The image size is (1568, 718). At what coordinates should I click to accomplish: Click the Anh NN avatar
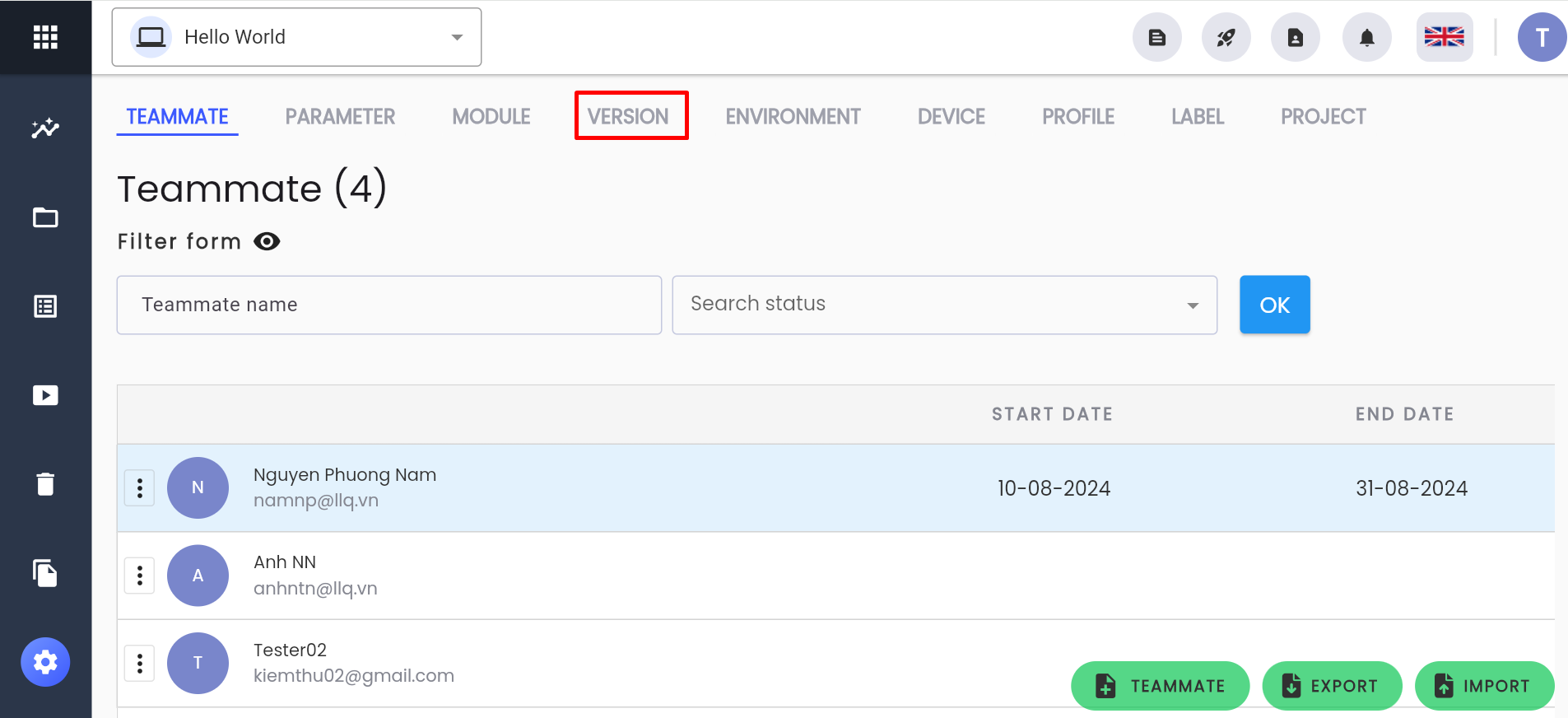click(198, 576)
